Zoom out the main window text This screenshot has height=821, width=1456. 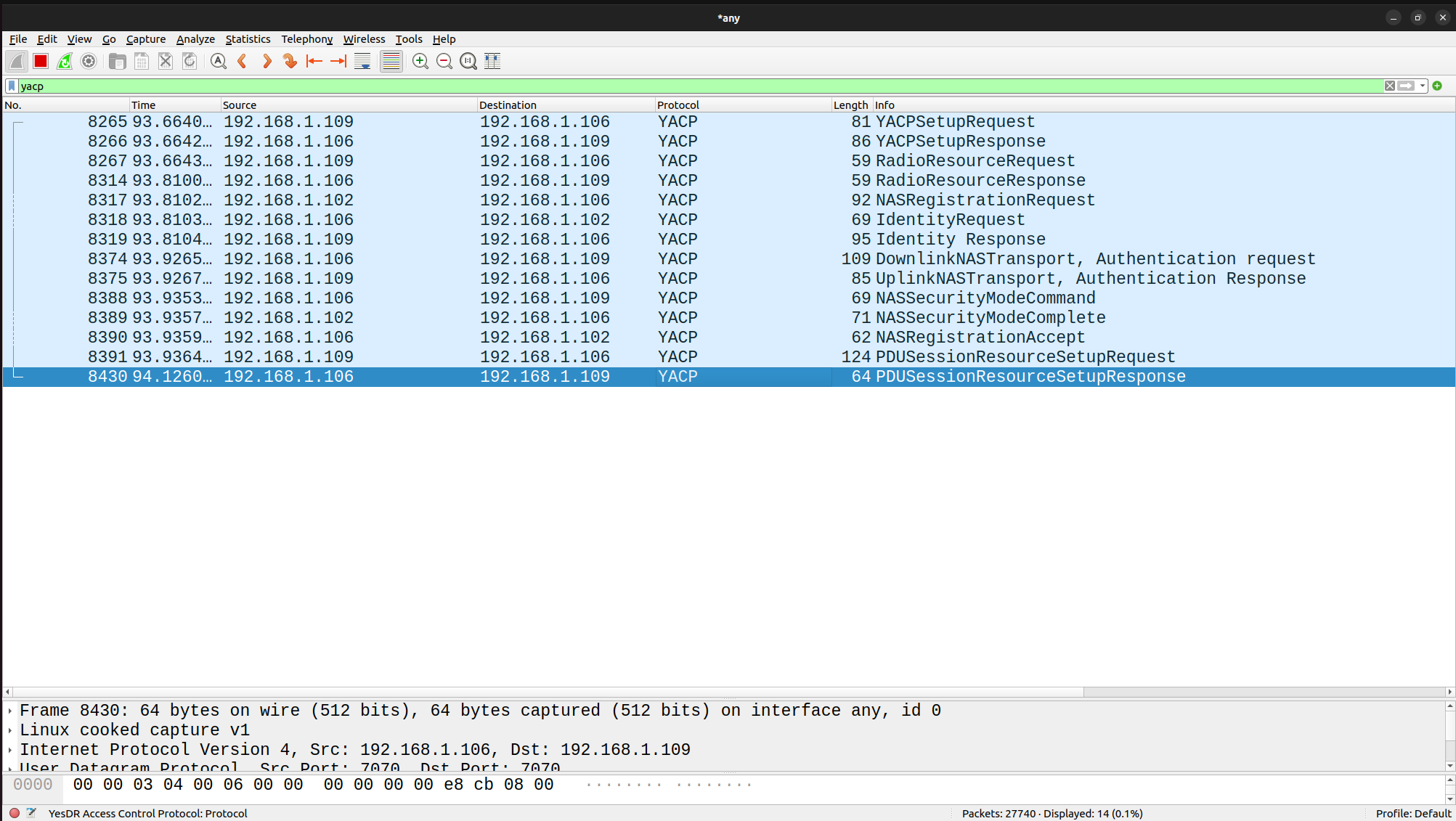[x=444, y=62]
